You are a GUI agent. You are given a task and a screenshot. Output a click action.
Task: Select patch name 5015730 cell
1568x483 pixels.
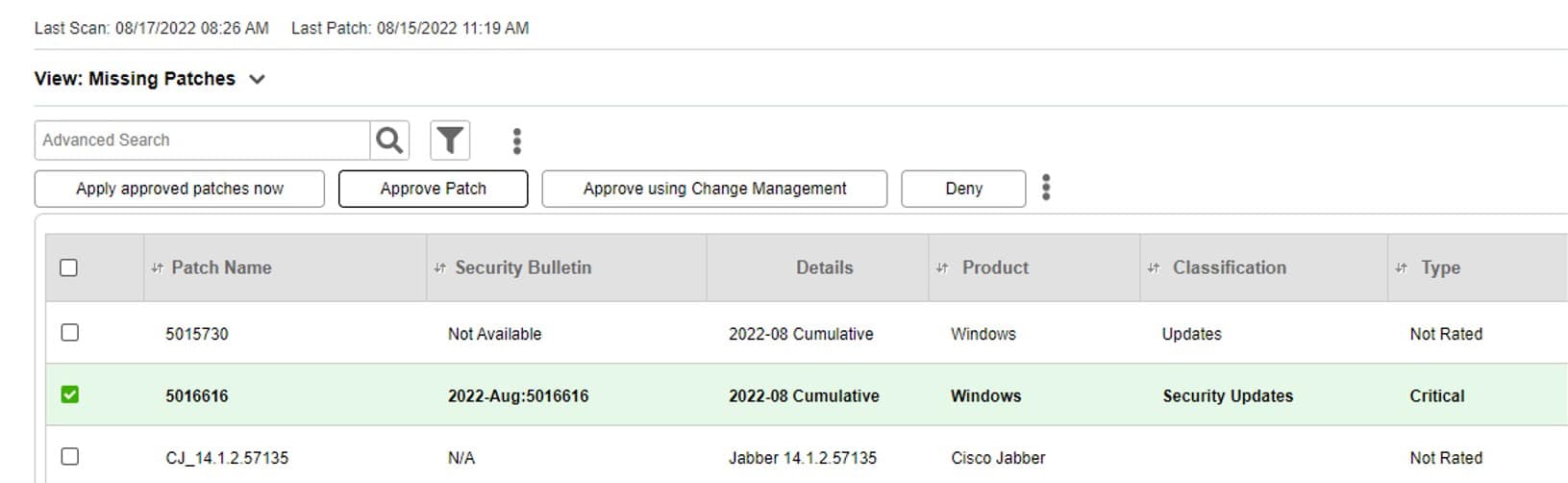197,334
